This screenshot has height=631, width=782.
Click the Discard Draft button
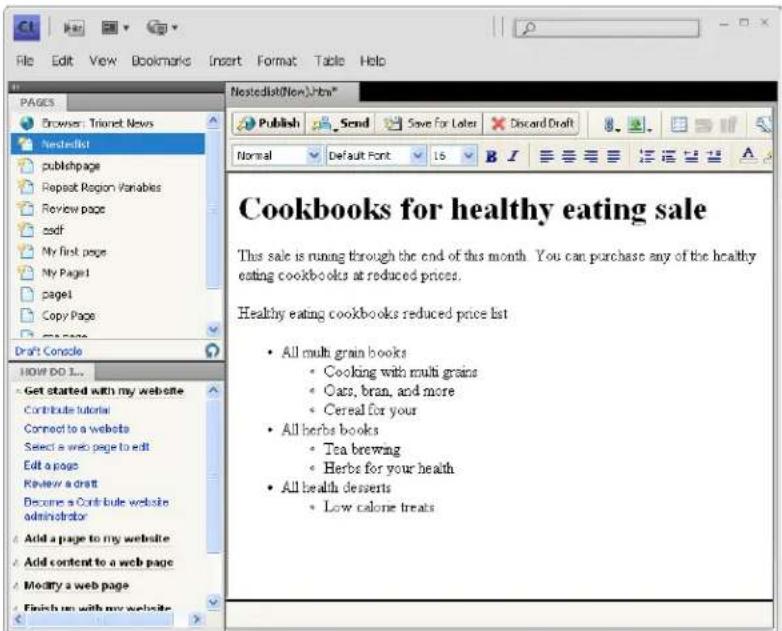[x=532, y=123]
